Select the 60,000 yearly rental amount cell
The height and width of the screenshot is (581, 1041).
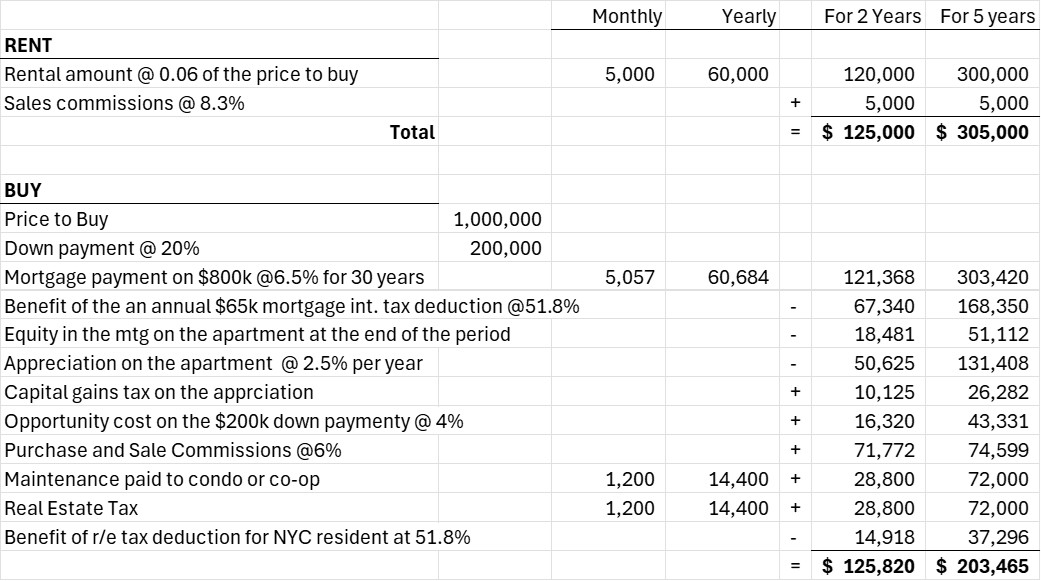[x=738, y=74]
